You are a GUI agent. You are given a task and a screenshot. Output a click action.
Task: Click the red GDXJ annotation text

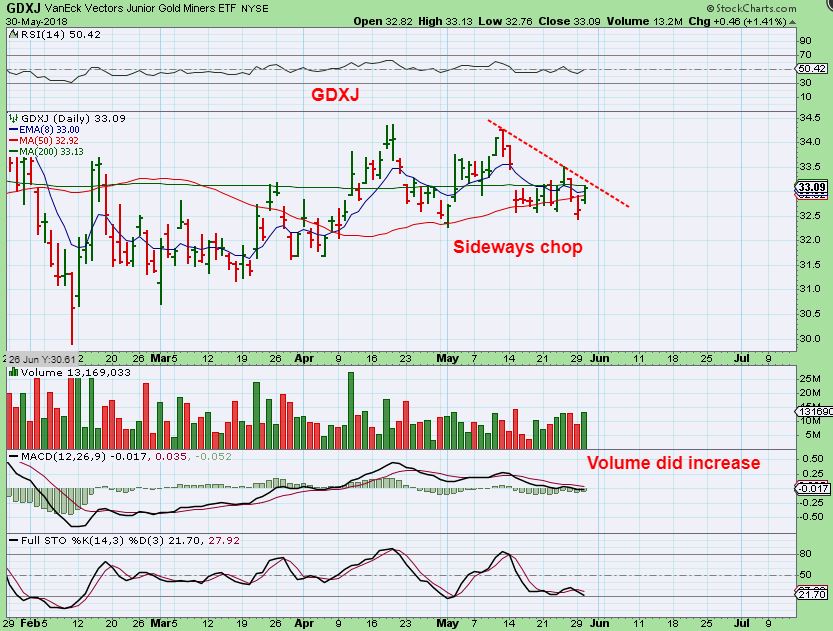335,95
